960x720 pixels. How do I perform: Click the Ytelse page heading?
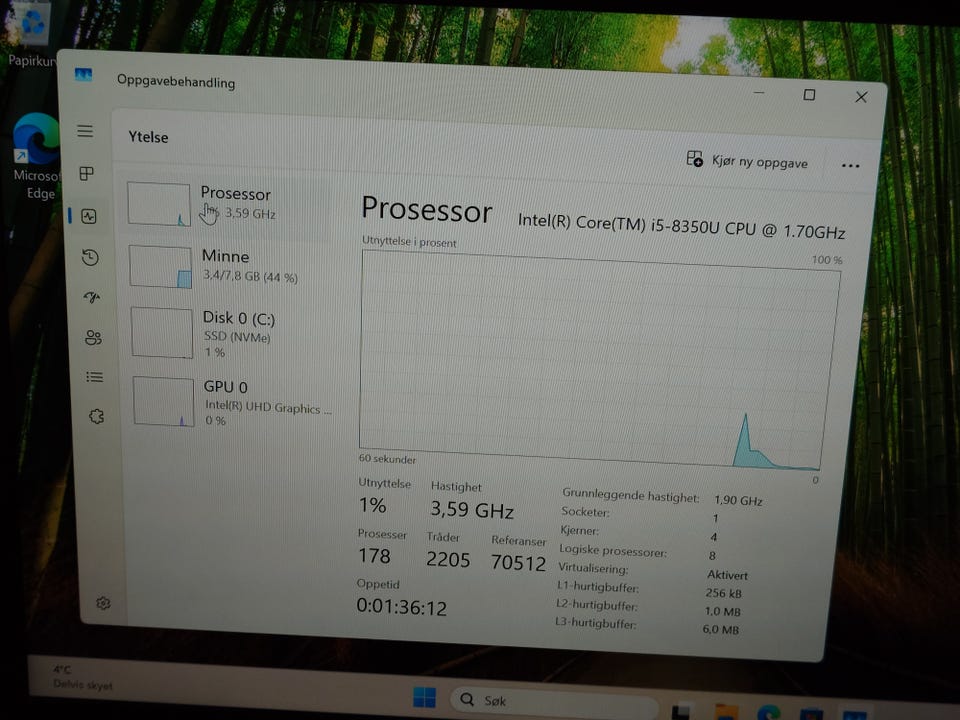(x=148, y=137)
